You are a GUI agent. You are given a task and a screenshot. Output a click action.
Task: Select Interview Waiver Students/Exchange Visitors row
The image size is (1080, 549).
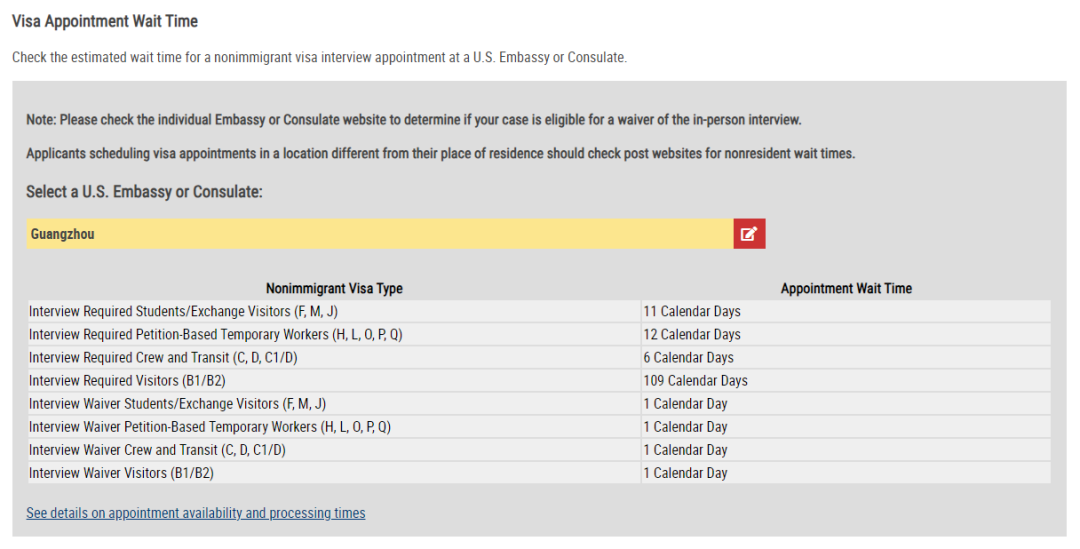[539, 404]
